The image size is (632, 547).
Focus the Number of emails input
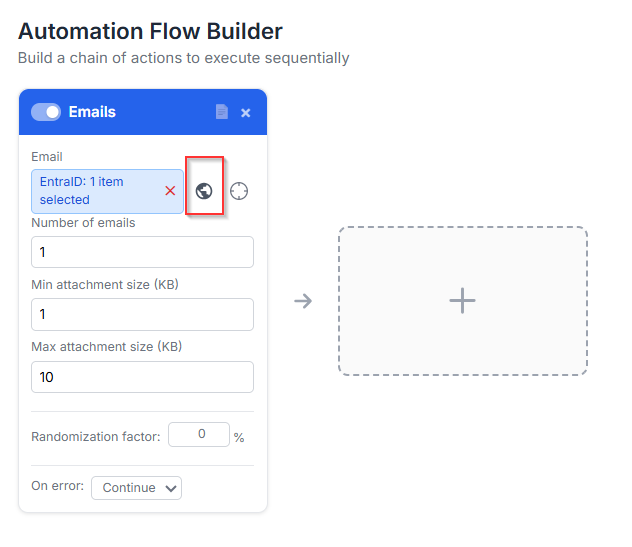pyautogui.click(x=142, y=252)
